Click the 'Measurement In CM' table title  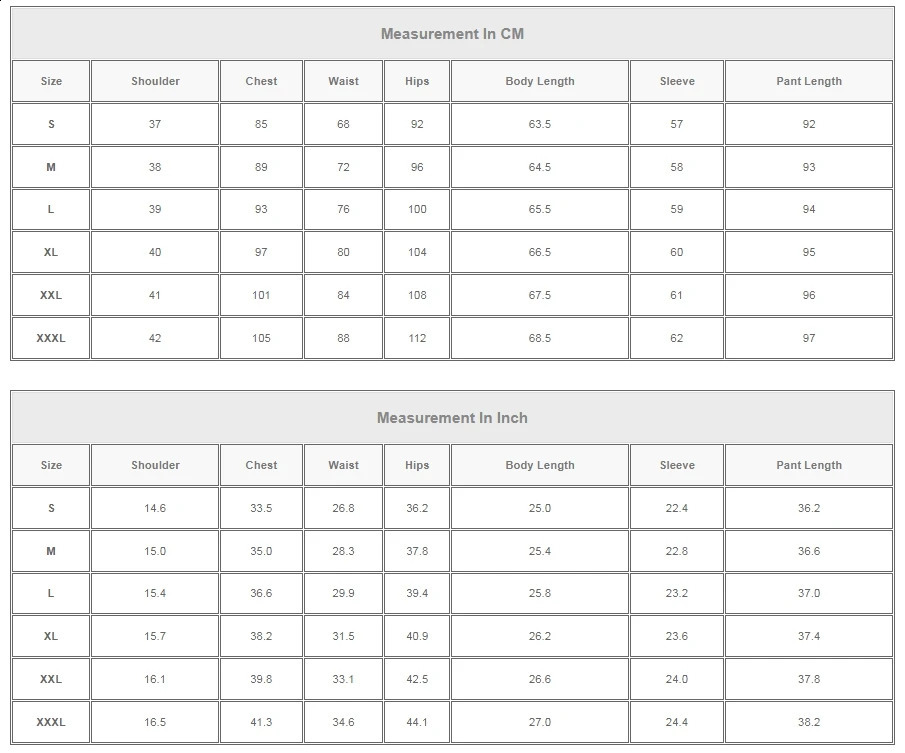click(x=452, y=34)
